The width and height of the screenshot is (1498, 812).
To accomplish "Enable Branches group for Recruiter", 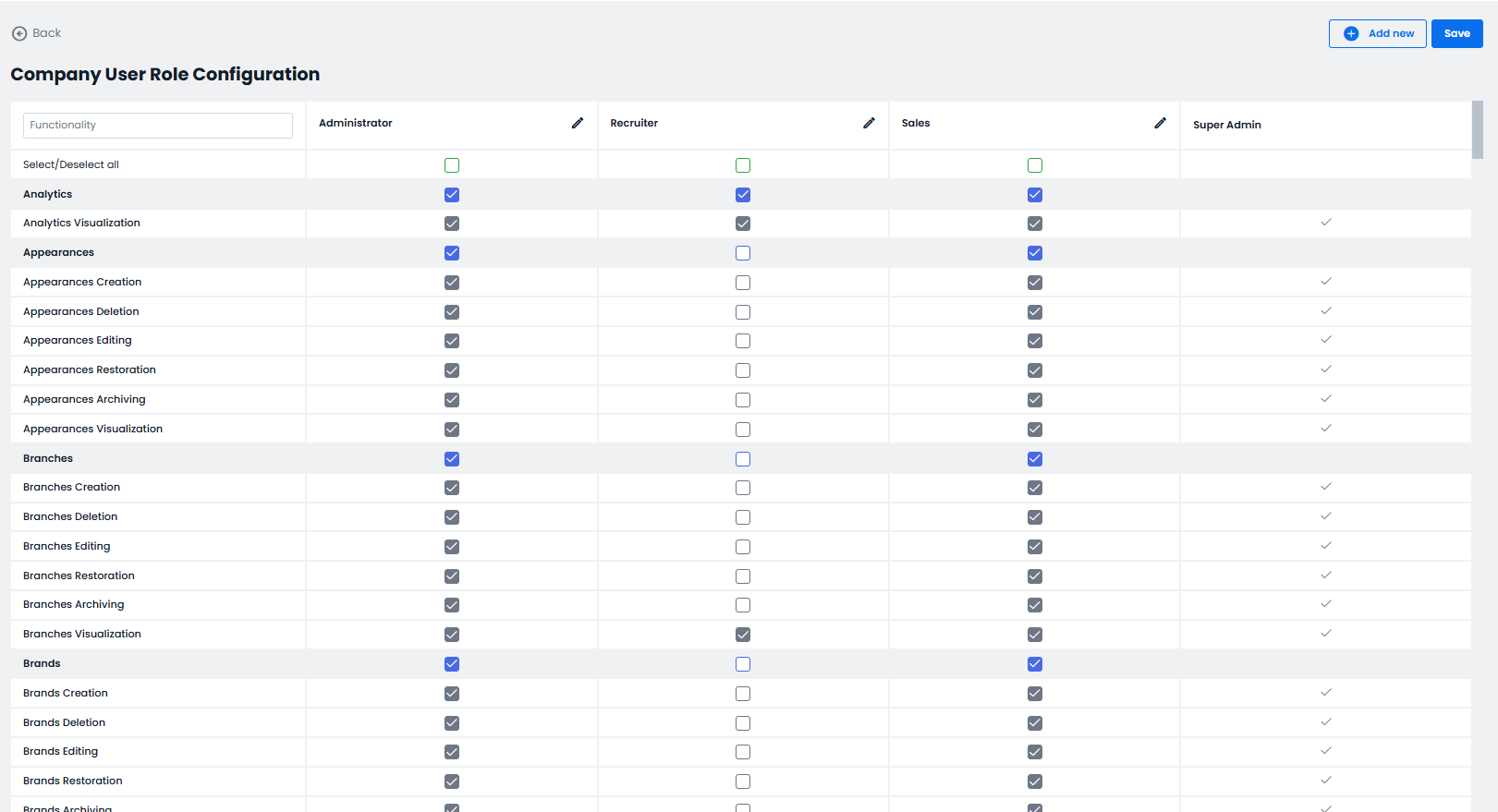I will pyautogui.click(x=743, y=459).
